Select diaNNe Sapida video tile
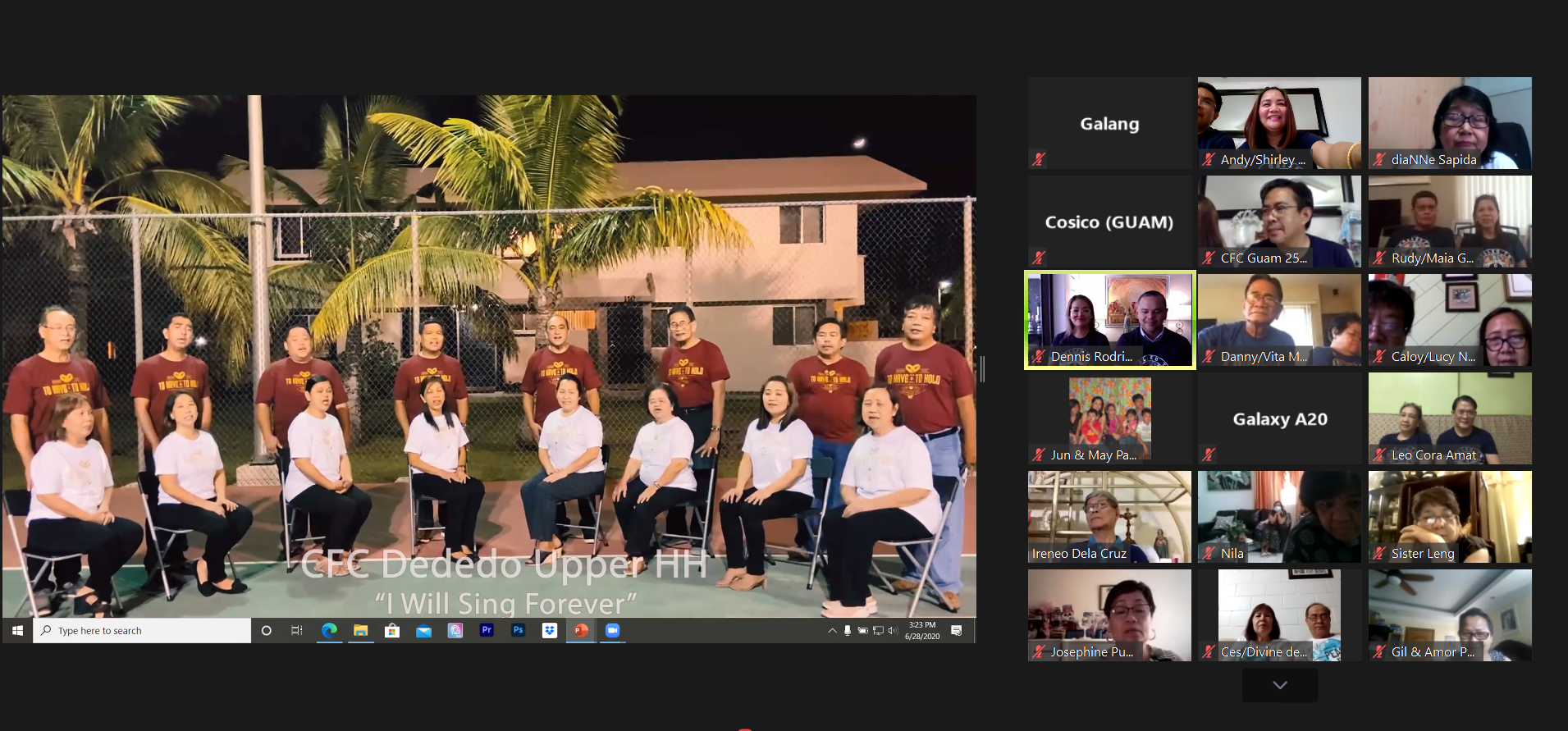This screenshot has height=731, width=1568. (1450, 123)
